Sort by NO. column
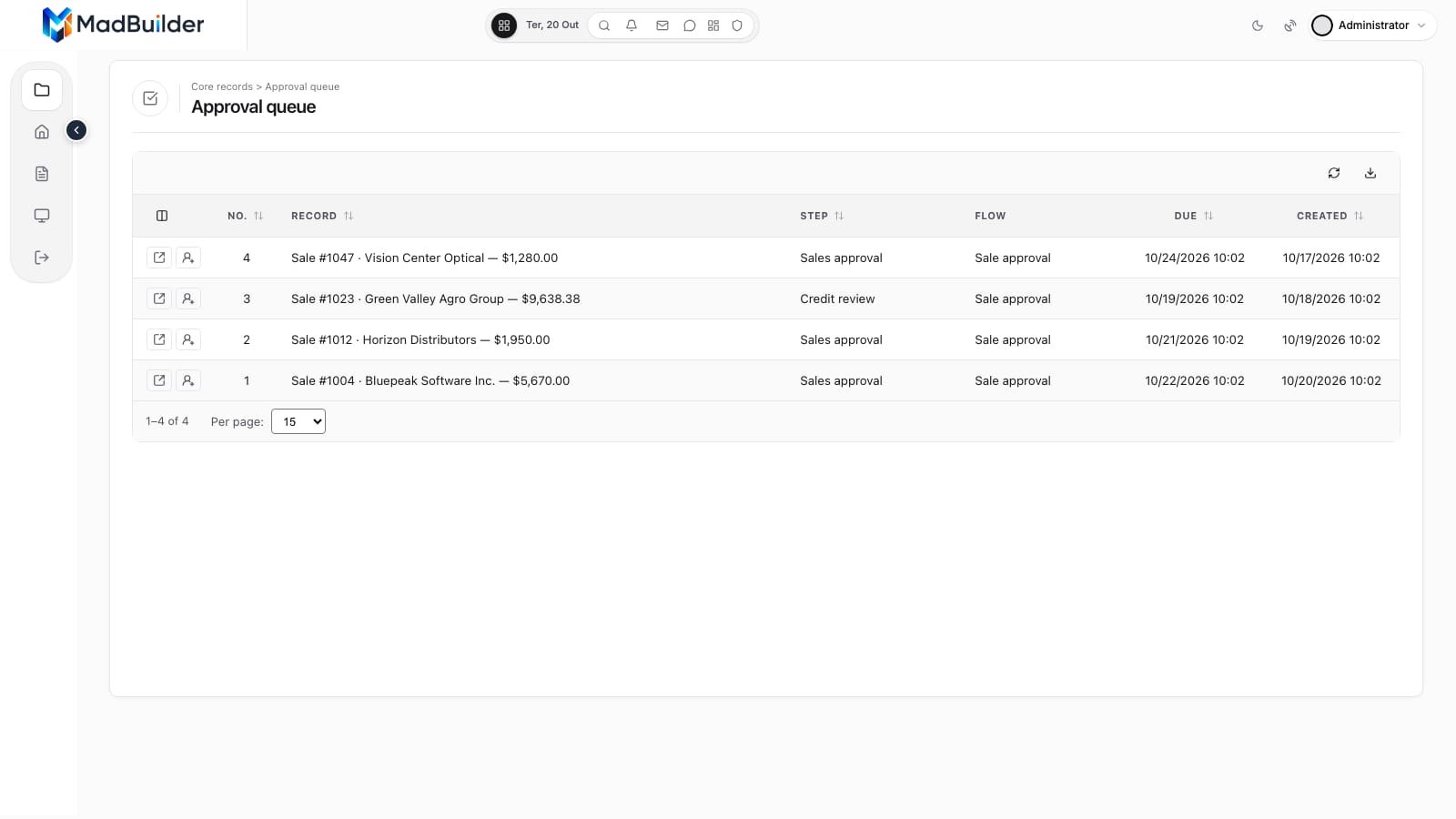Viewport: 1456px width, 819px height. click(246, 216)
